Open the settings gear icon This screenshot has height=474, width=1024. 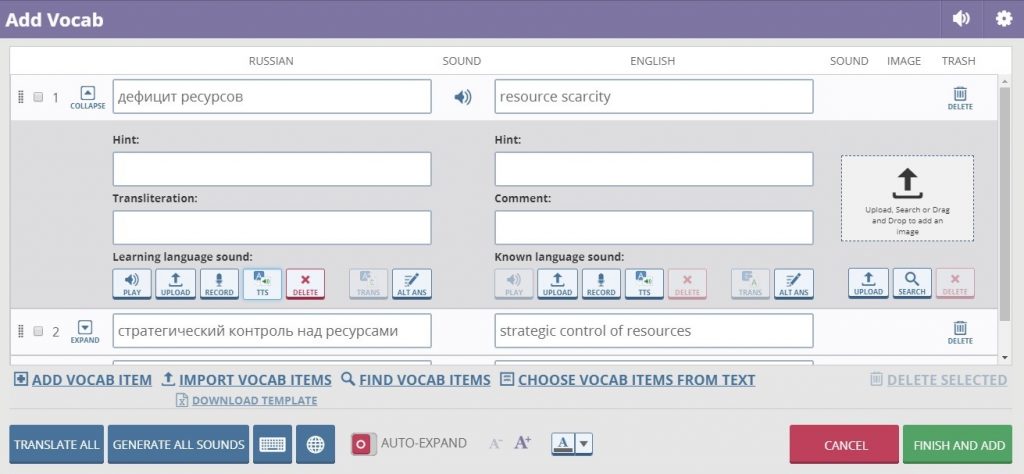[x=1003, y=19]
